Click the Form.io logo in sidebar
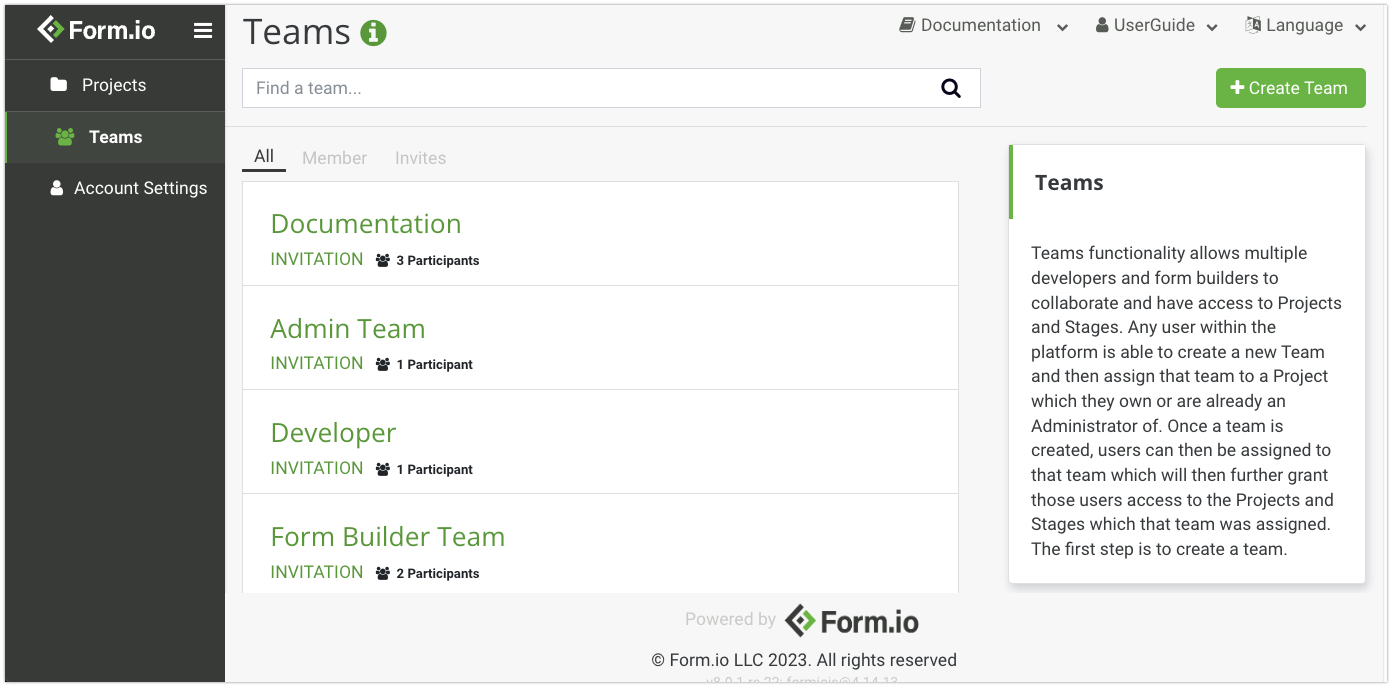 pyautogui.click(x=96, y=30)
